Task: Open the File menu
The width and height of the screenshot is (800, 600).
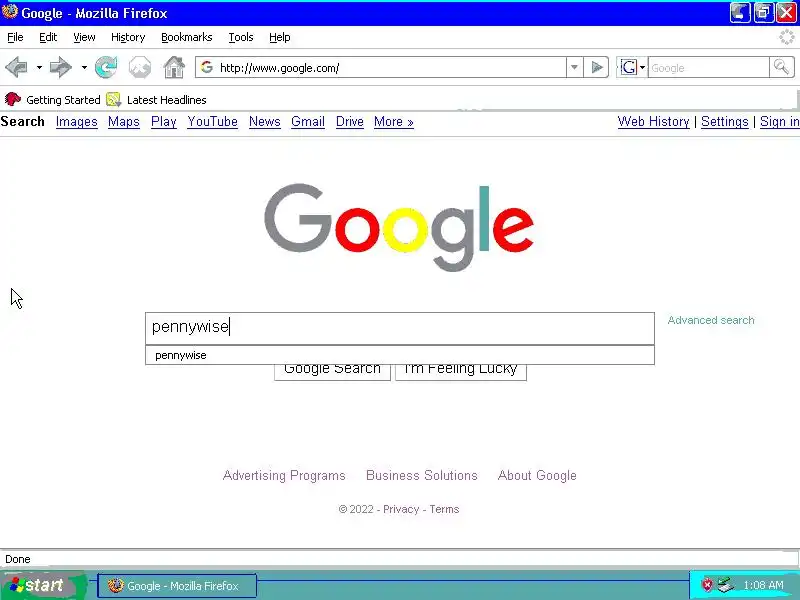Action: (x=15, y=37)
